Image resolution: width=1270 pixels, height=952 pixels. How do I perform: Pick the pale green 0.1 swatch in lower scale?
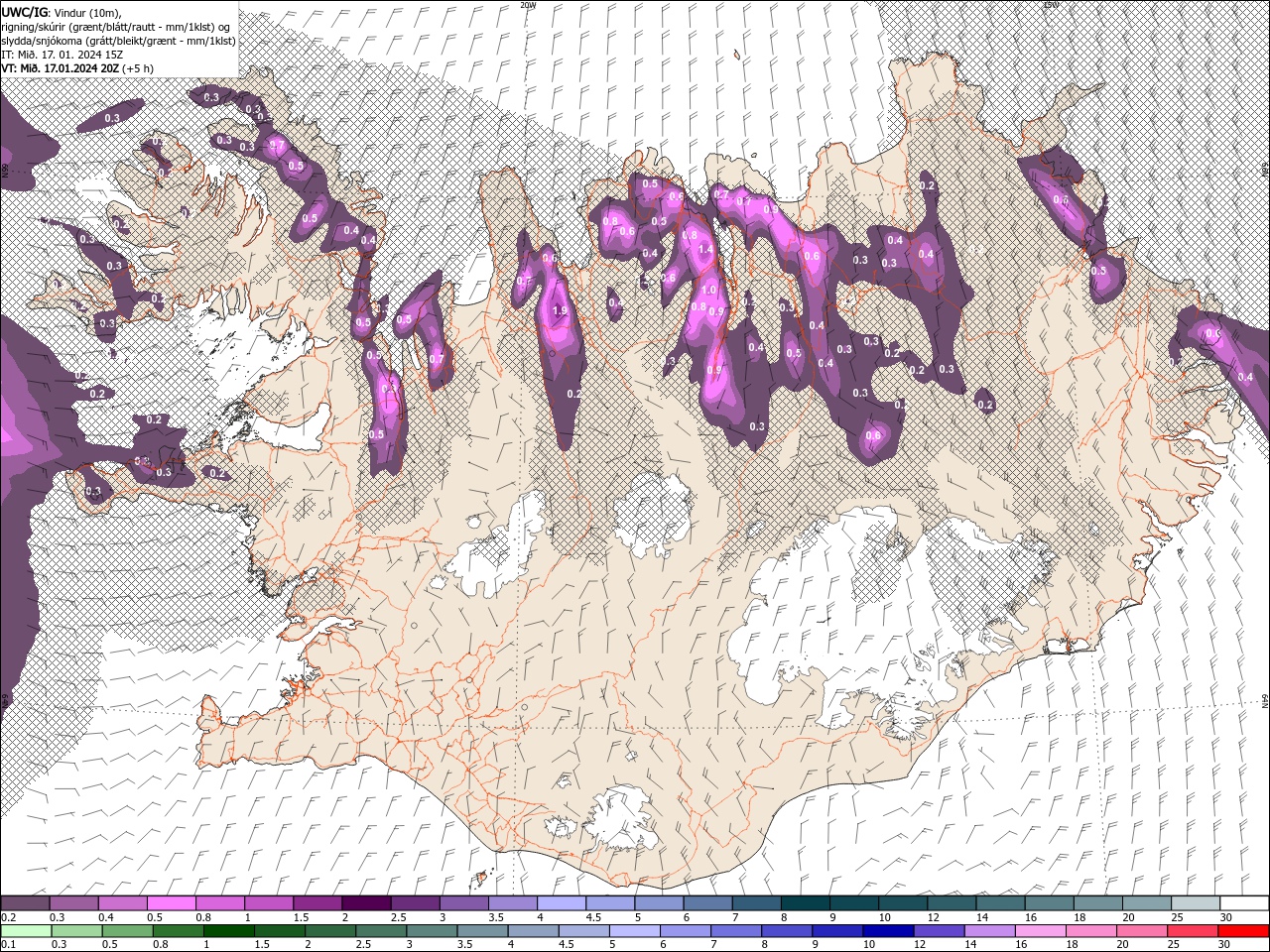click(x=25, y=931)
